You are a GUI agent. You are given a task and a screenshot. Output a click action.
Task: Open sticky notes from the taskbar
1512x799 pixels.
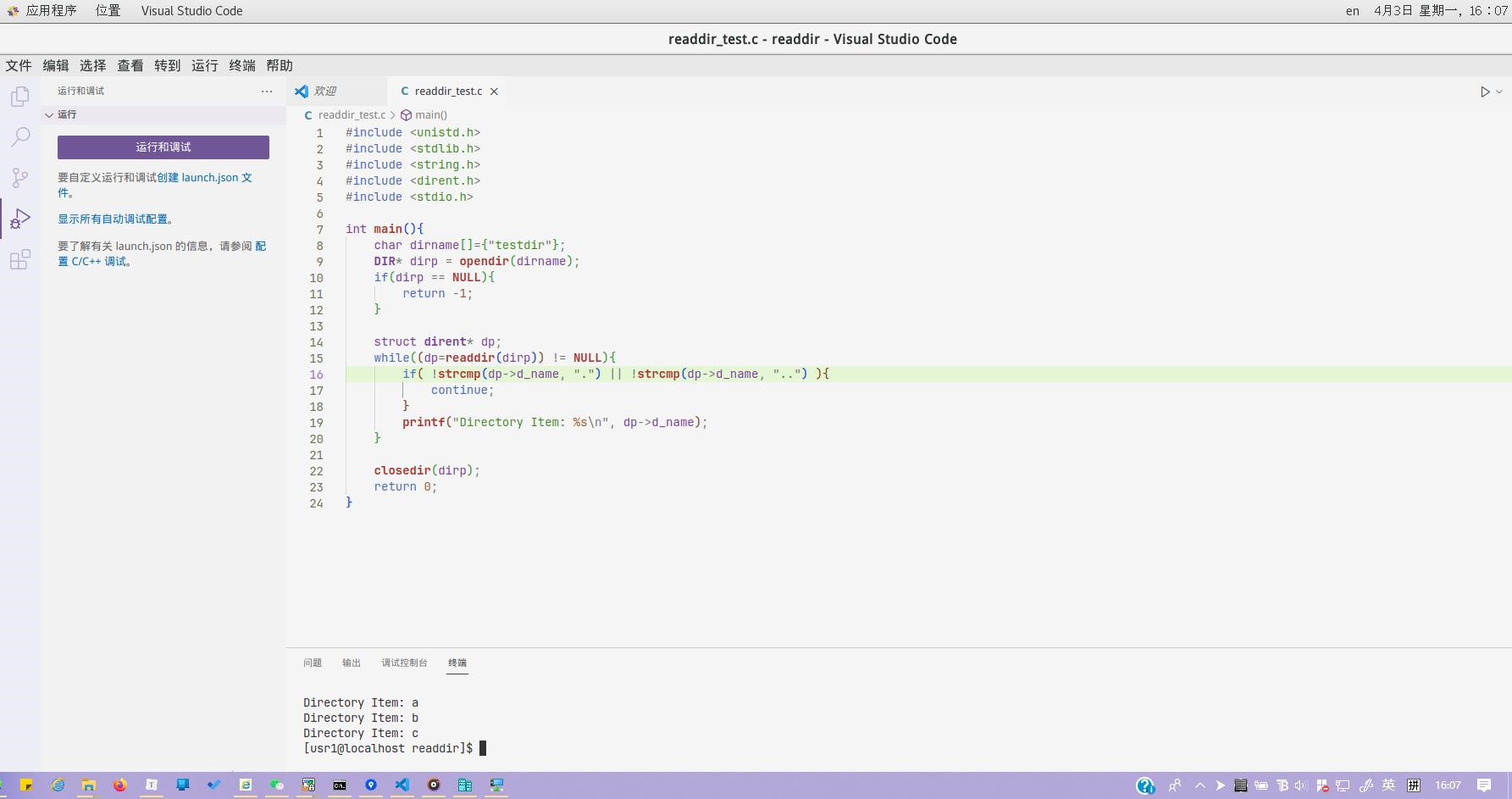click(26, 785)
